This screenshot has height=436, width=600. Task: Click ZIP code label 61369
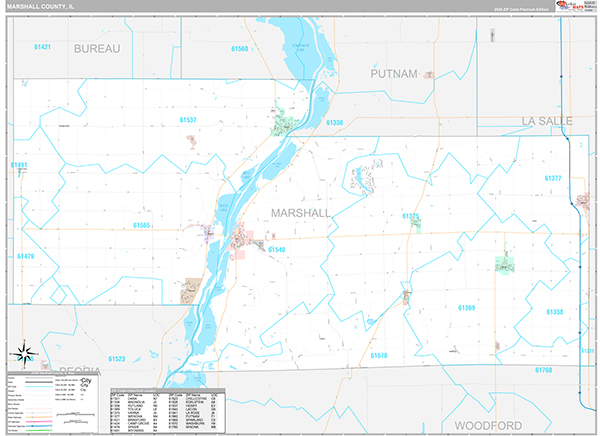[466, 308]
